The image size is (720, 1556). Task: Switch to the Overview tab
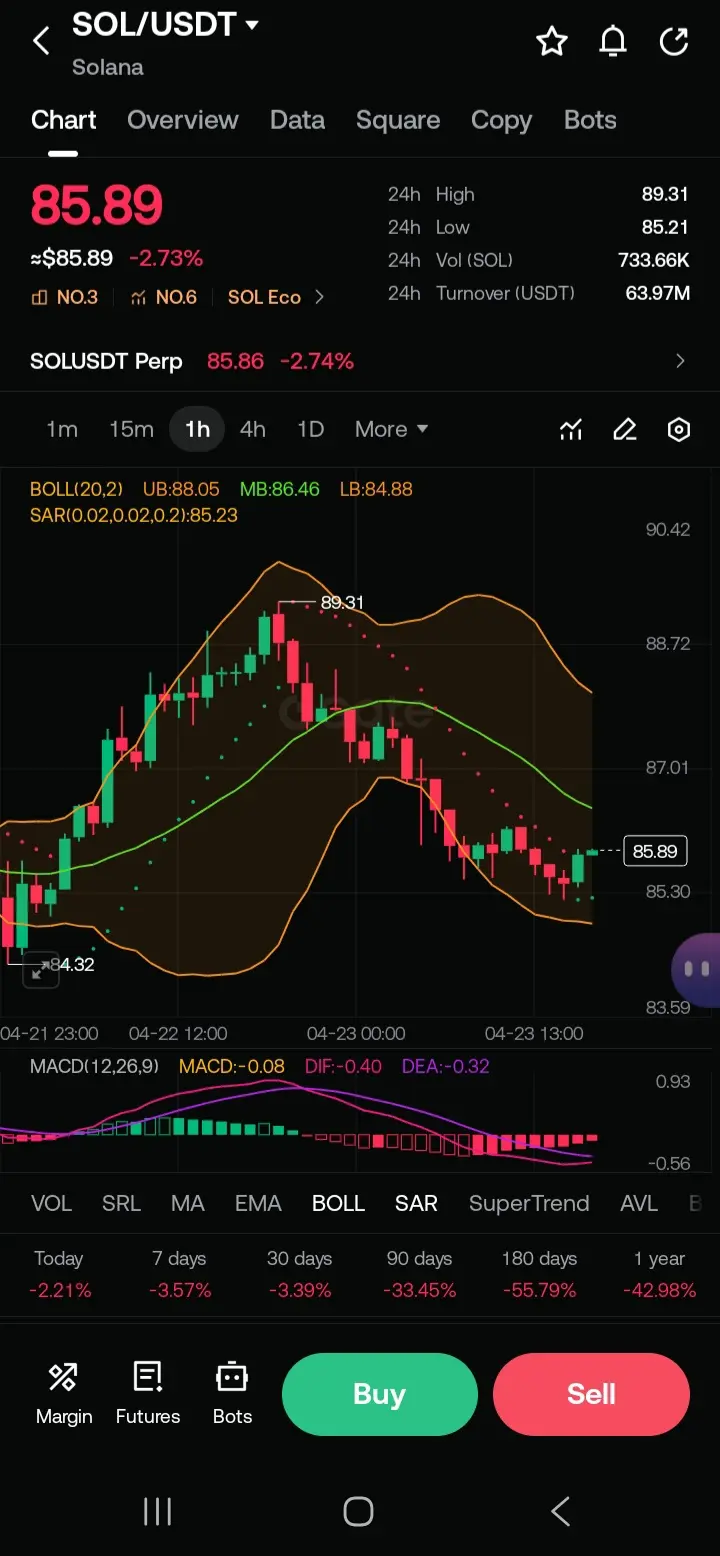[x=183, y=120]
